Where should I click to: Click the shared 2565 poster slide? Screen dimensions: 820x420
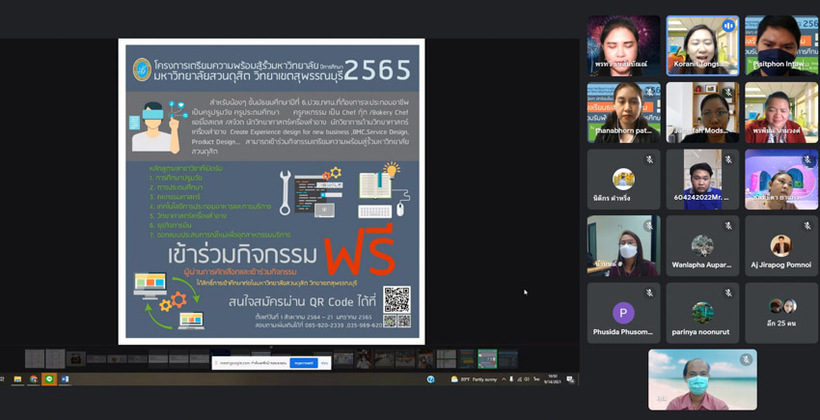271,191
